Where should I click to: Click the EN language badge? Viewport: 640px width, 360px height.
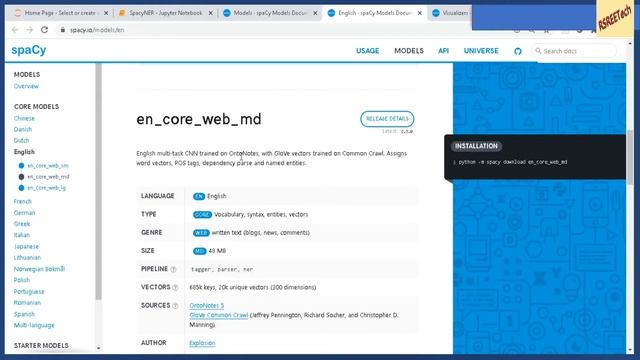(199, 196)
